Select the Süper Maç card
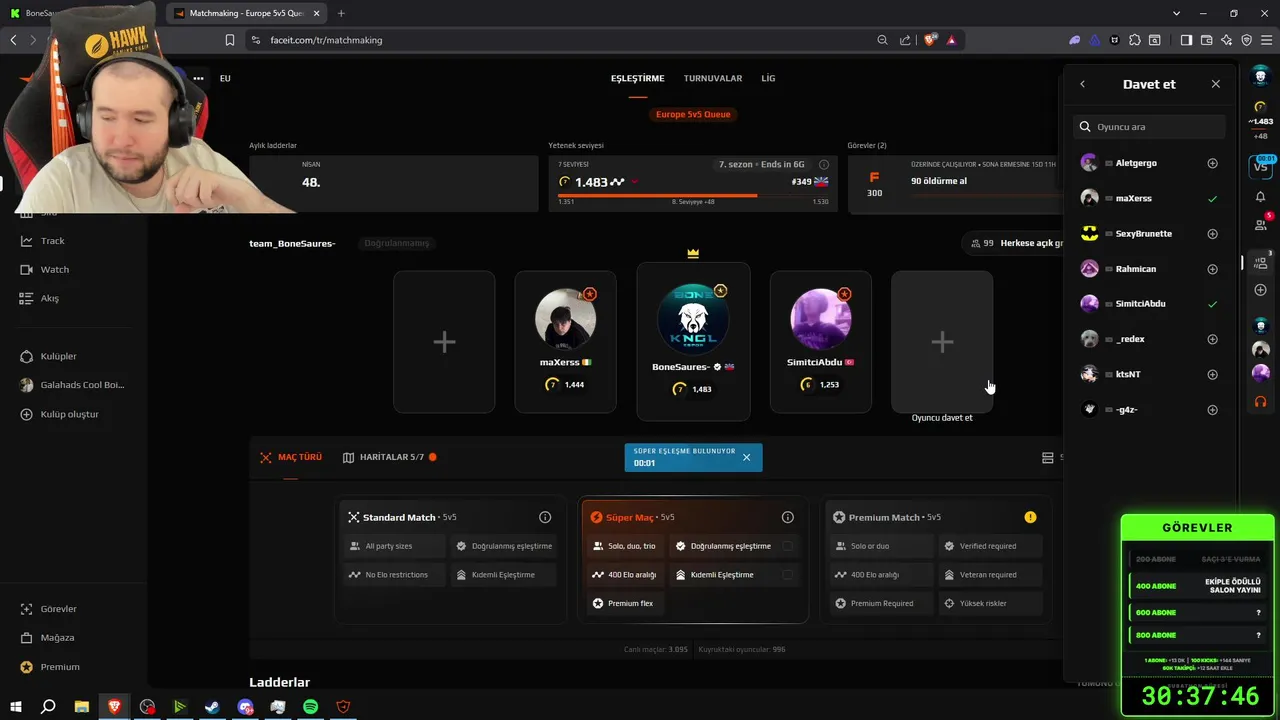This screenshot has height=720, width=1280. click(x=694, y=560)
